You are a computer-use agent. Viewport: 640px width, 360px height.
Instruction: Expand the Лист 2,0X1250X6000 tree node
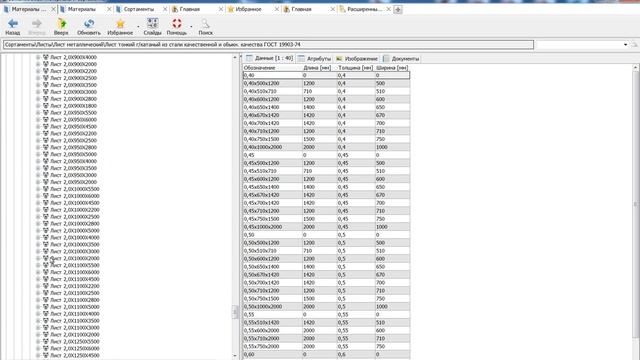click(38, 349)
